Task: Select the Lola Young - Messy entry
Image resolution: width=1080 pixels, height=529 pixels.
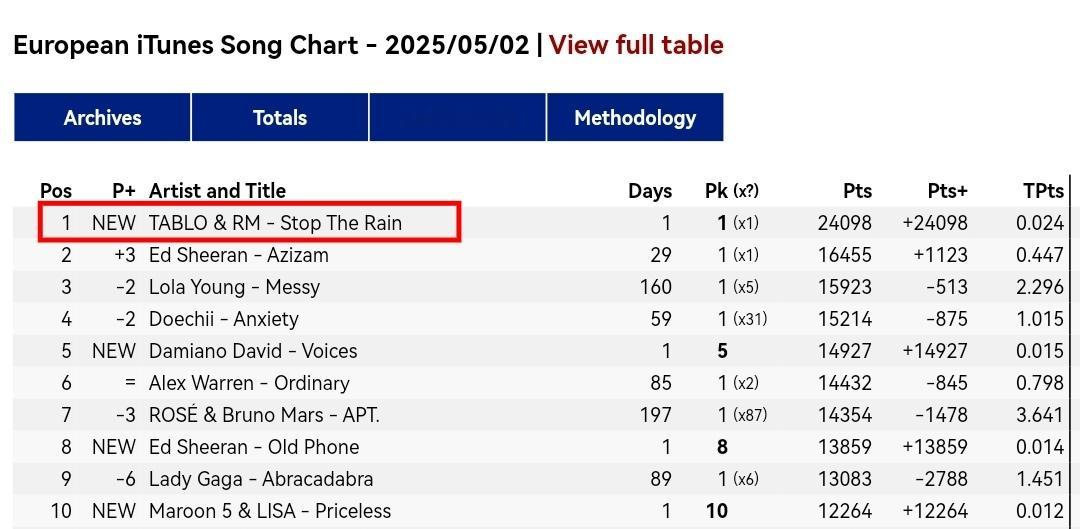Action: [x=234, y=287]
